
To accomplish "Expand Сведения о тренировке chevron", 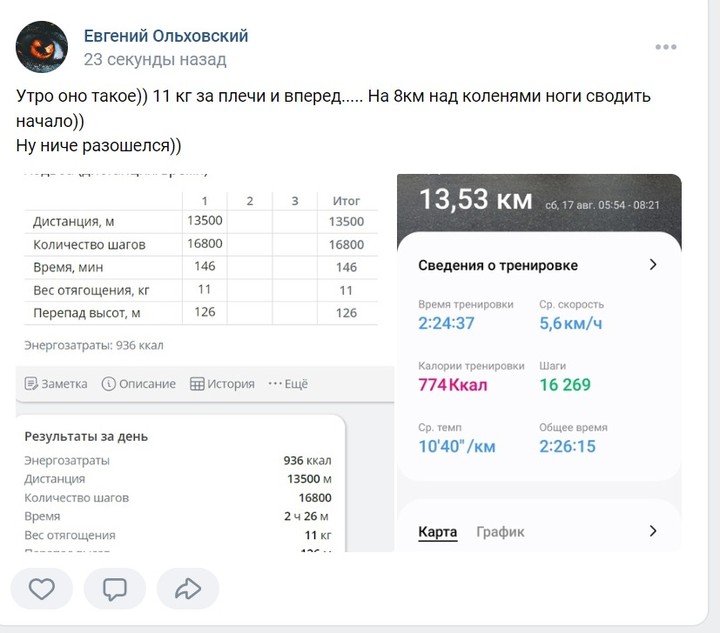I will (653, 265).
